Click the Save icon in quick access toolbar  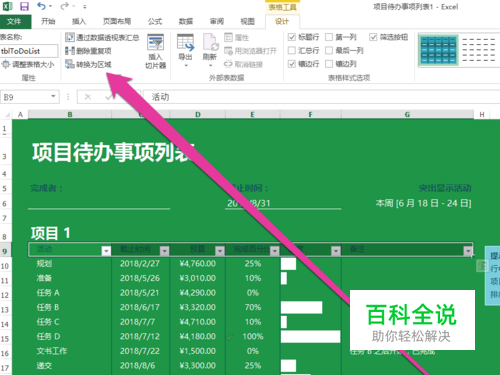(x=24, y=6)
